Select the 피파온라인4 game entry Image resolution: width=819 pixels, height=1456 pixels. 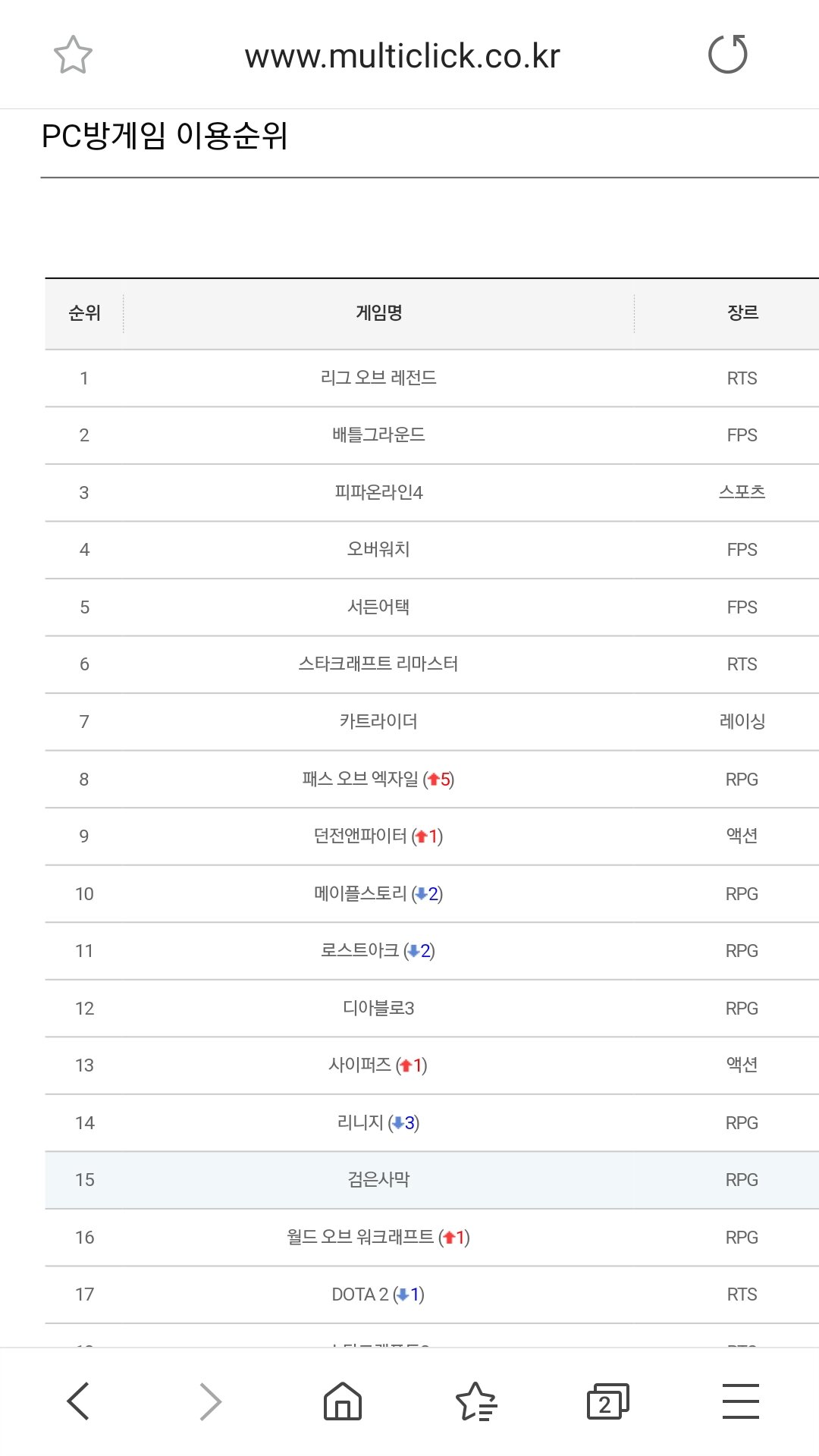[378, 493]
